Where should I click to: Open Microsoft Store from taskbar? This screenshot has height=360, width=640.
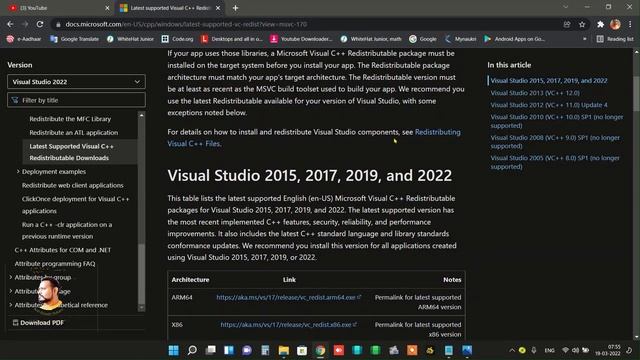click(302, 350)
